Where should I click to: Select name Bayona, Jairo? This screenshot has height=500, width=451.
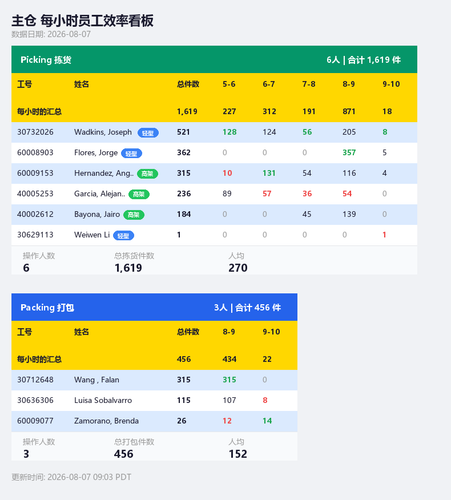[97, 214]
